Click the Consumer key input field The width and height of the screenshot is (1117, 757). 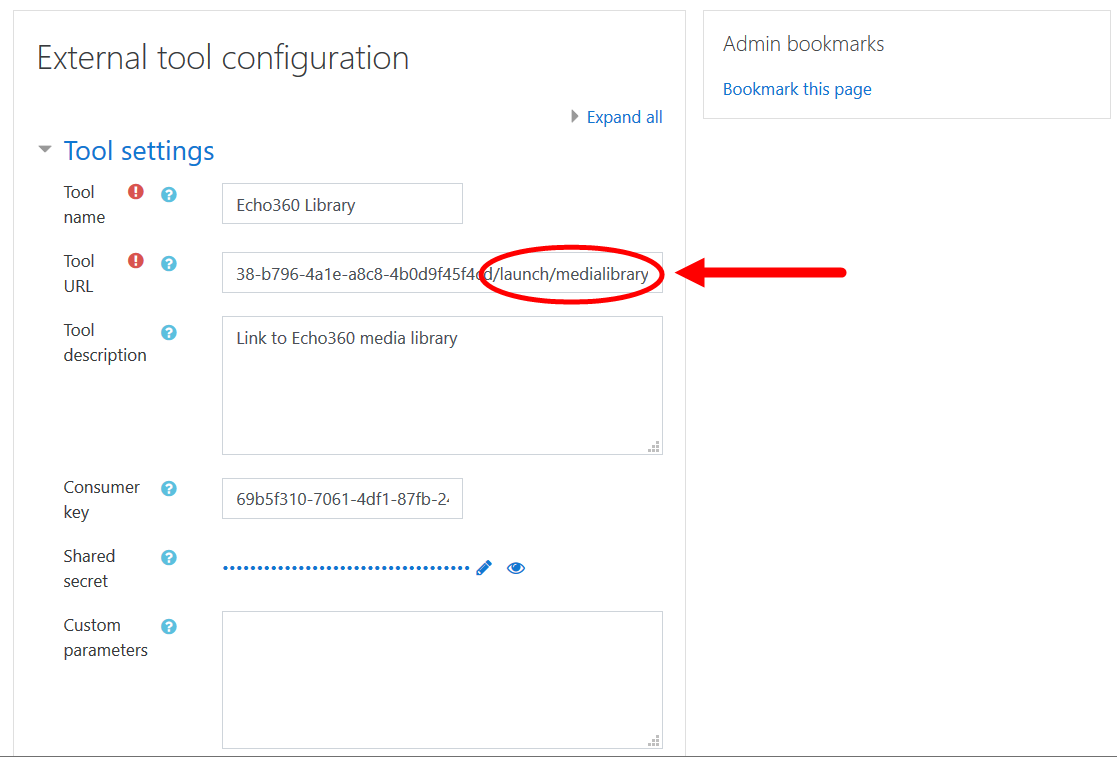point(342,498)
